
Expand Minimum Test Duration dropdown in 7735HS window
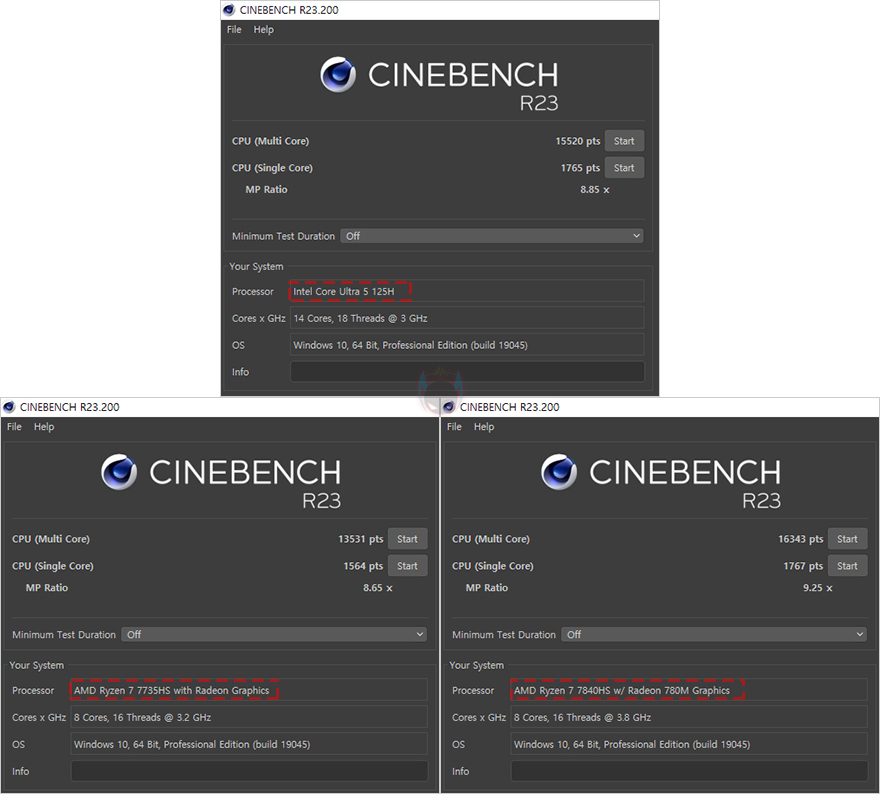click(274, 635)
